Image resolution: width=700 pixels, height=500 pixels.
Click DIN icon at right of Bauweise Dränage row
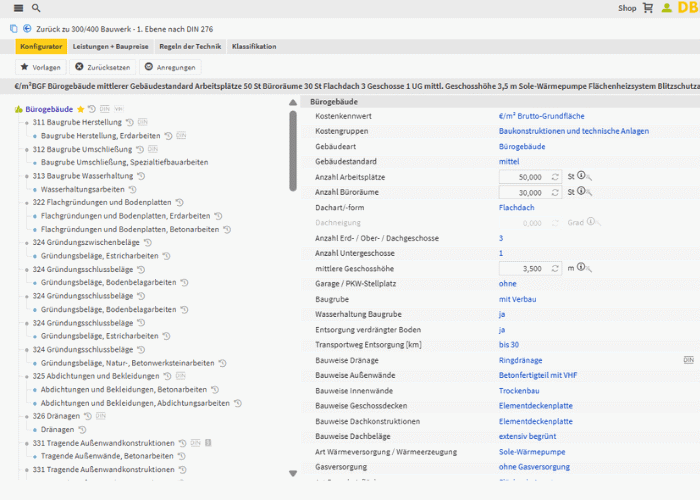[688, 360]
